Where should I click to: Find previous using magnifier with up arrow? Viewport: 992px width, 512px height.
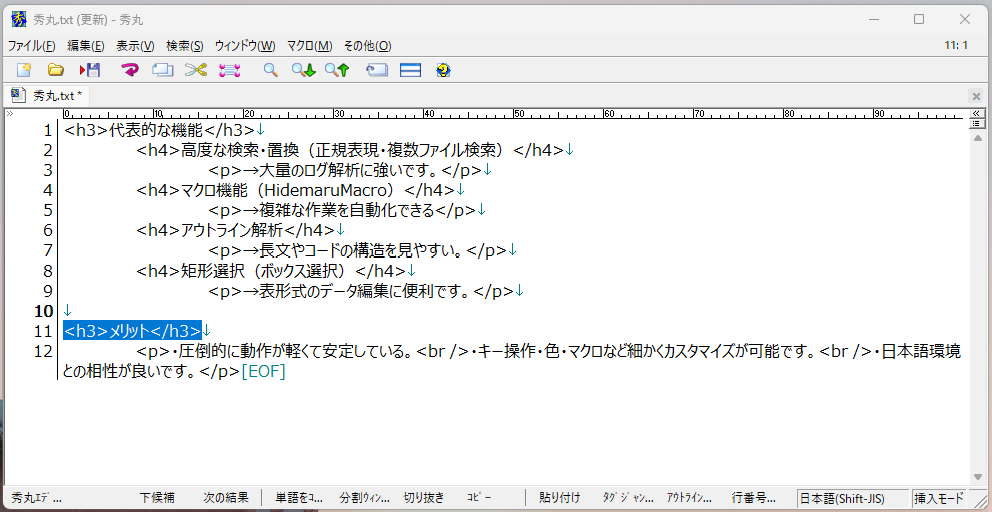click(x=337, y=70)
